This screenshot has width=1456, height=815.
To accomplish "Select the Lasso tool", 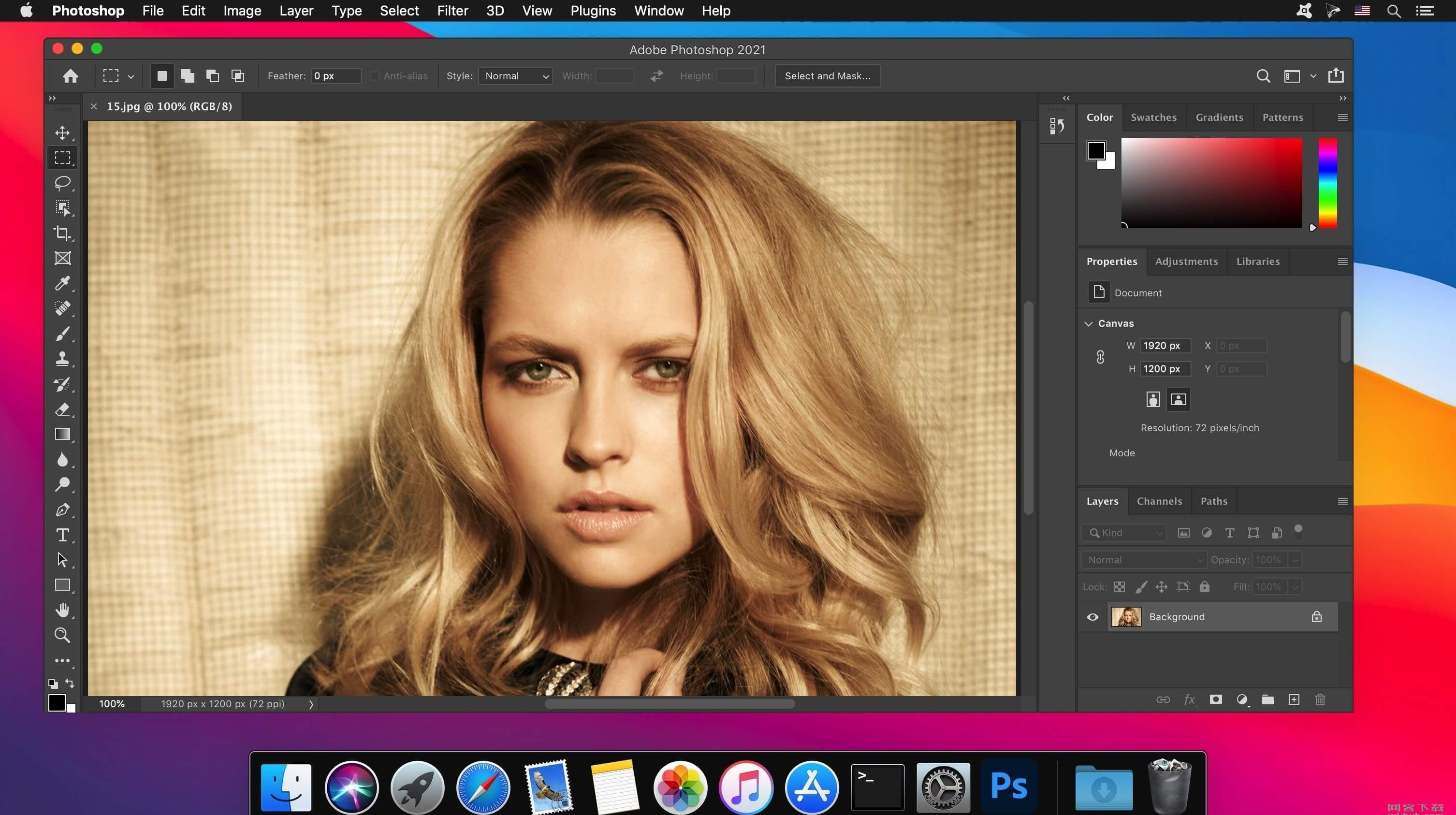I will point(62,182).
